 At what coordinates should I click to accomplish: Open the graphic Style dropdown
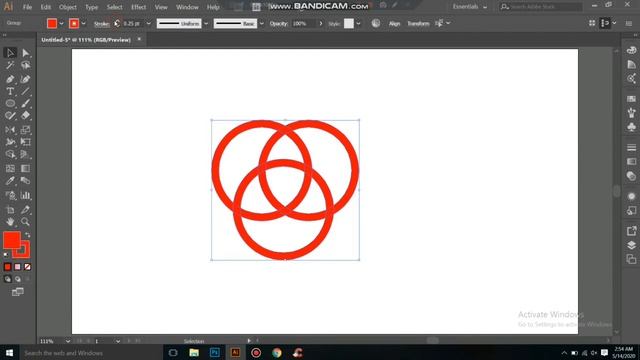coord(358,24)
